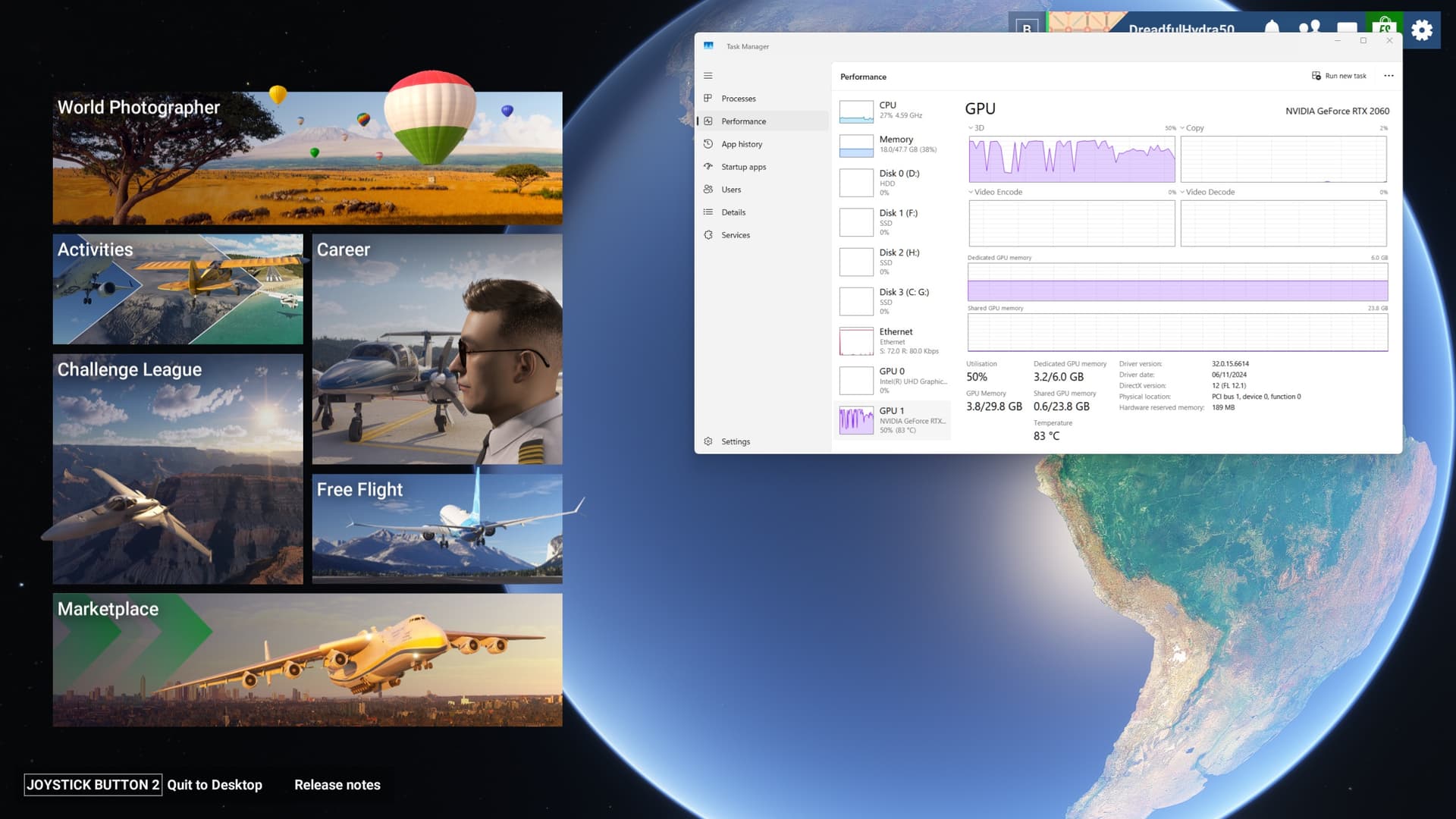Viewport: 1456px width, 819px height.
Task: Click Quit to Desktop
Action: 215,785
